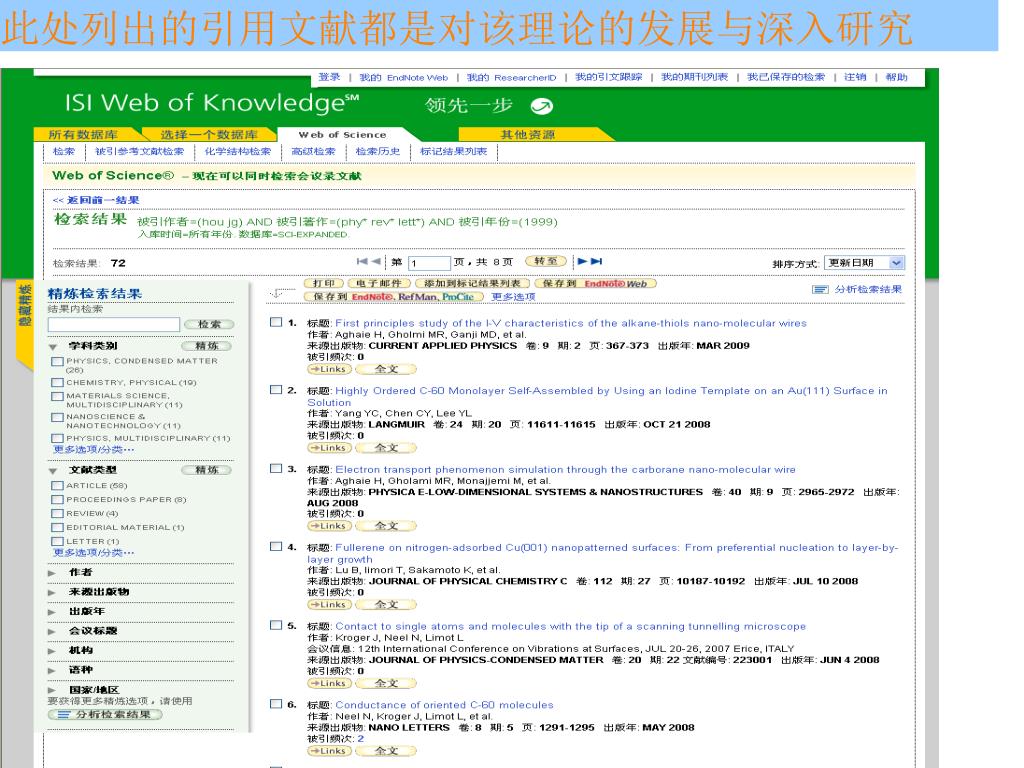1024x768 pixels.
Task: Check PROCEEDINGS PAPER document type
Action: 57,500
